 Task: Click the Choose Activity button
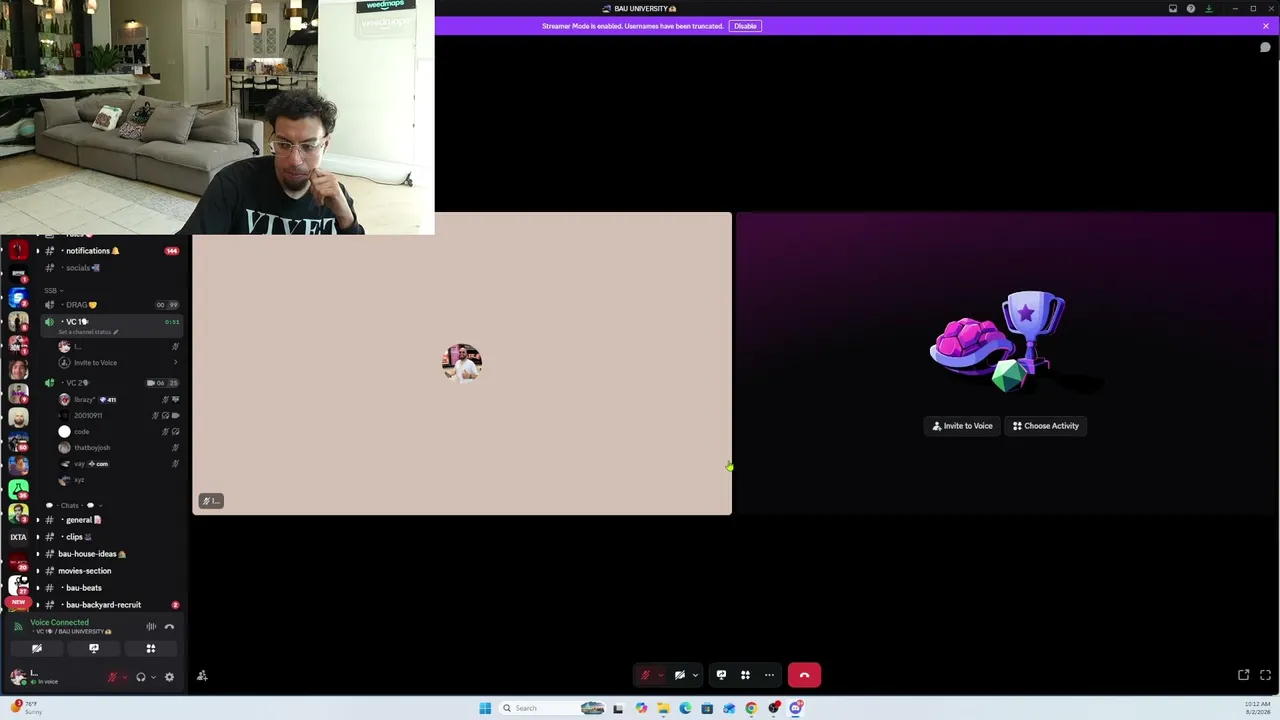click(x=1046, y=426)
